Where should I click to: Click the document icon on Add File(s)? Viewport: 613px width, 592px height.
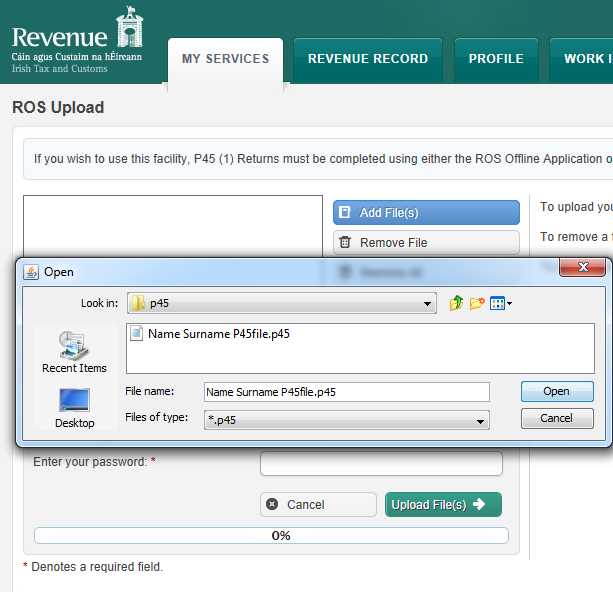[345, 212]
